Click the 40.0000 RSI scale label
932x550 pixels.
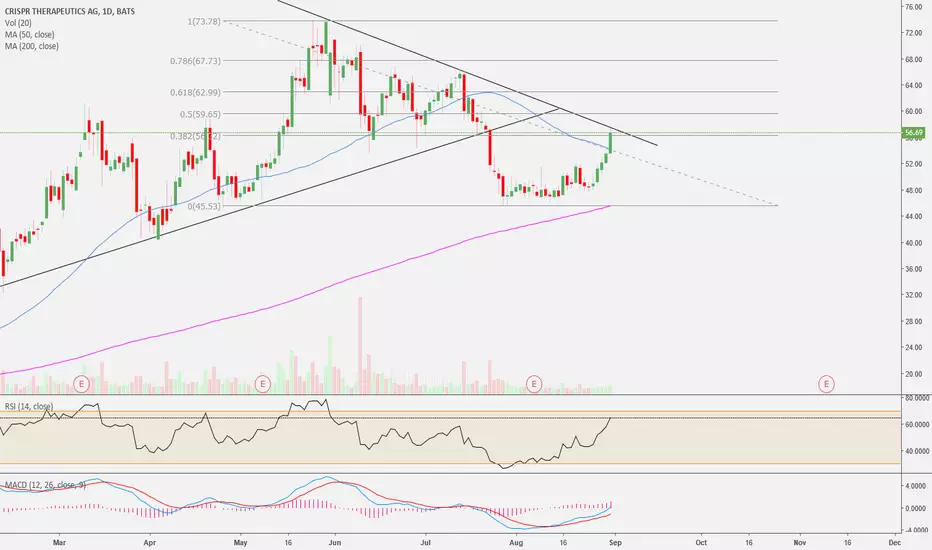pos(917,451)
